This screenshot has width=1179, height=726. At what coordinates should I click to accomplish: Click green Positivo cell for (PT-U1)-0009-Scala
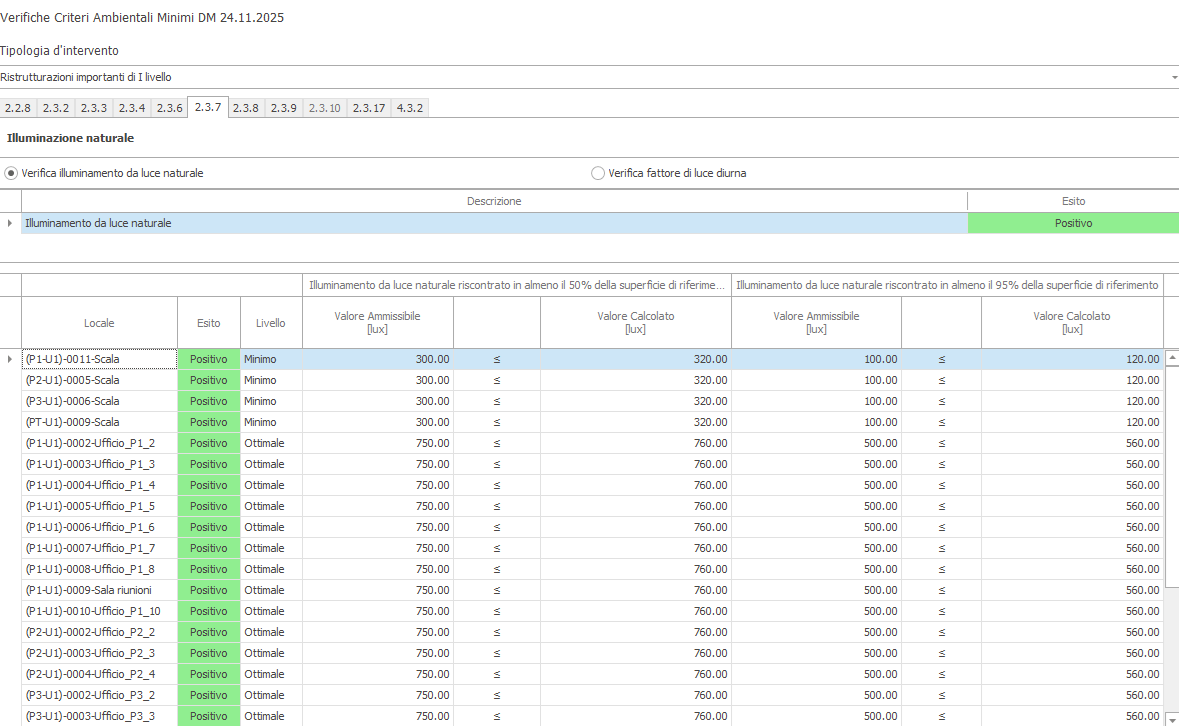tap(209, 422)
